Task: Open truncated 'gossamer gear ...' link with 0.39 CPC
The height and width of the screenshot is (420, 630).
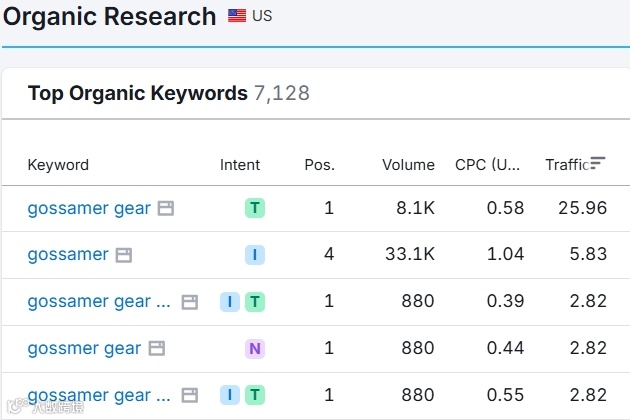Action: [99, 302]
